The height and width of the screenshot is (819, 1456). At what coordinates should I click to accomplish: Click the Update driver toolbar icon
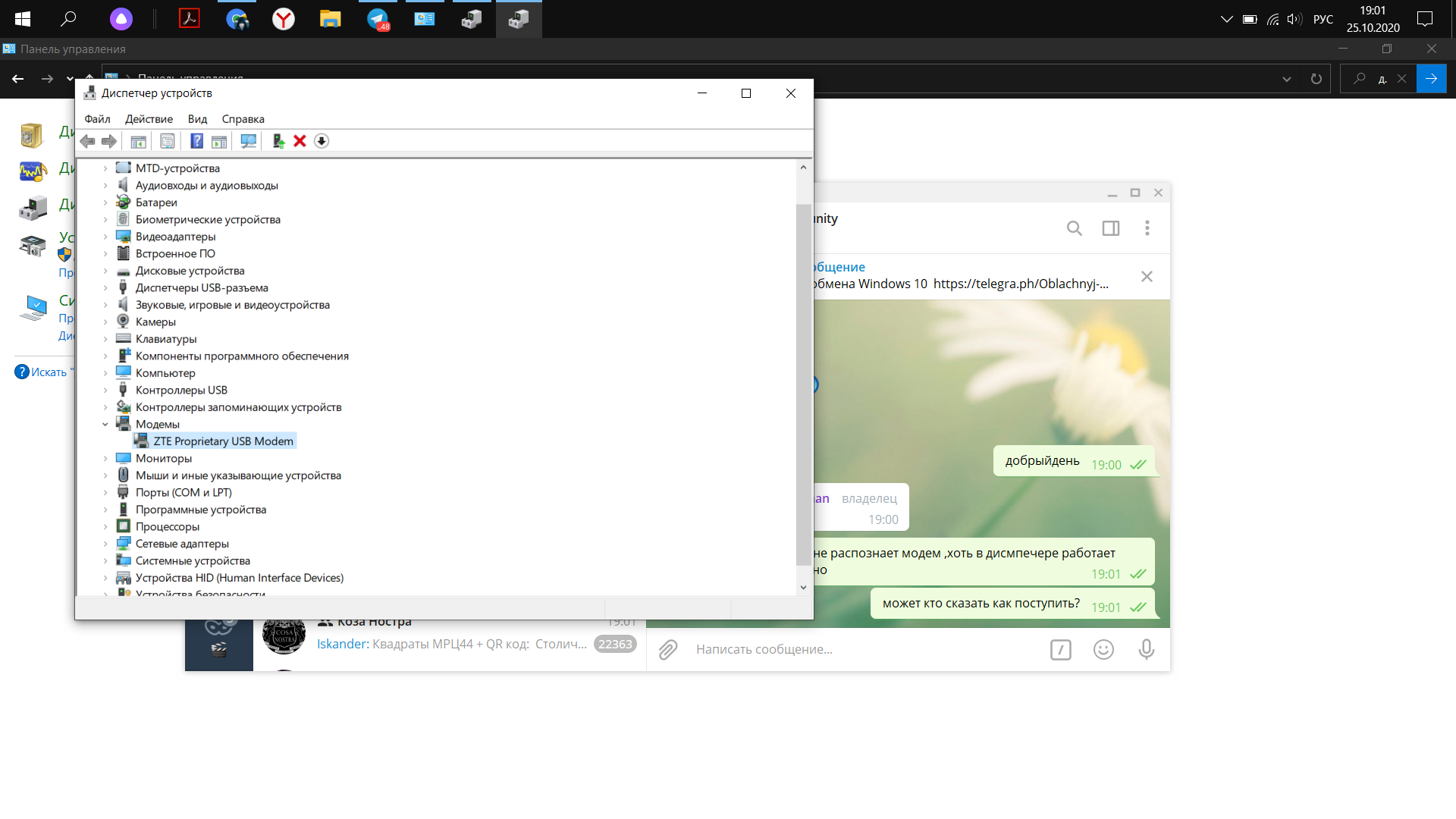point(278,141)
